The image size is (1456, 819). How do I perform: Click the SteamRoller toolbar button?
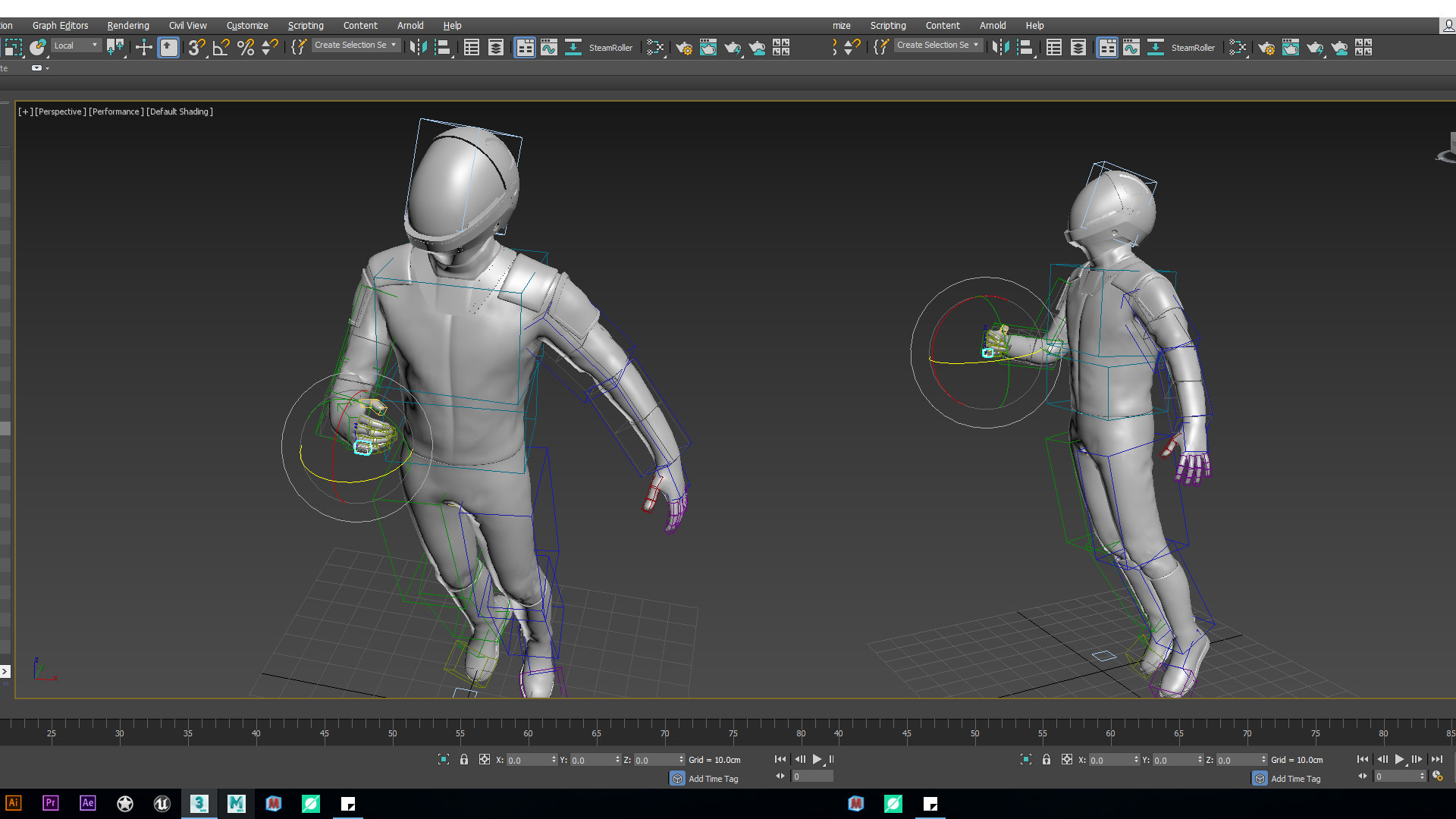611,48
